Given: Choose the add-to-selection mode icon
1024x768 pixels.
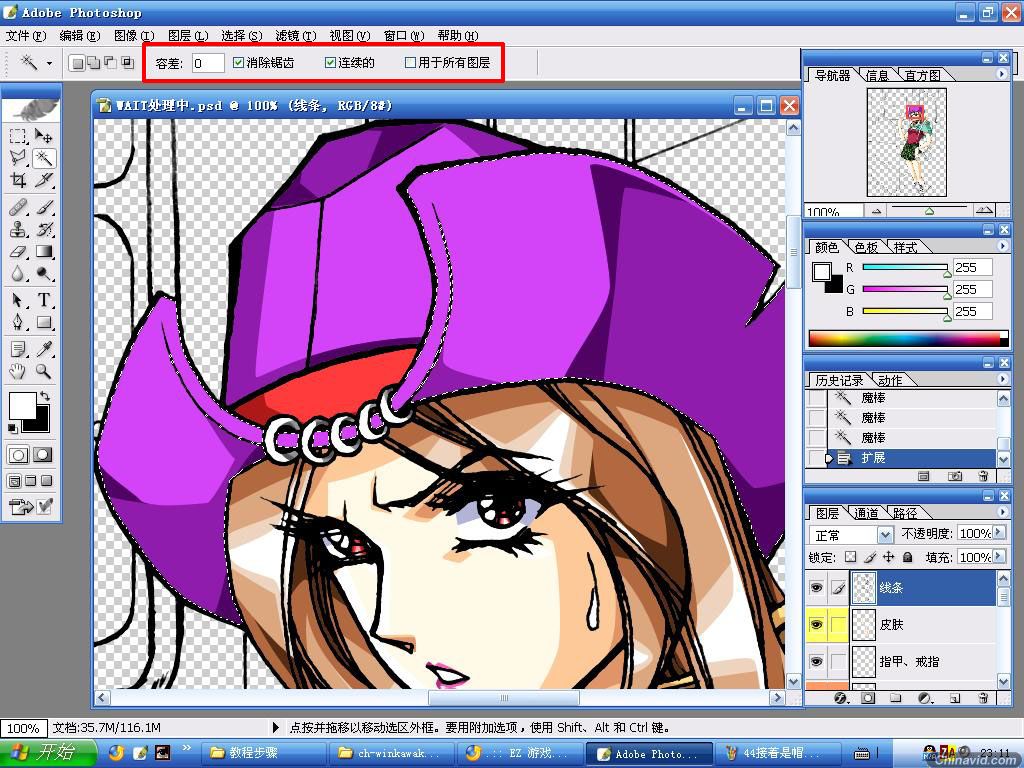Looking at the screenshot, I should click(x=93, y=63).
